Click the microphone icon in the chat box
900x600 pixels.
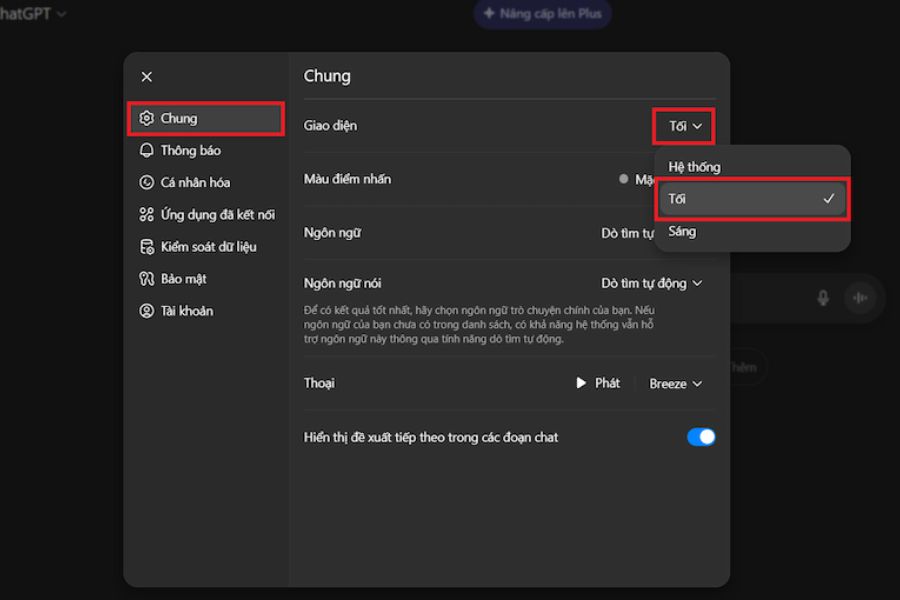(x=823, y=298)
